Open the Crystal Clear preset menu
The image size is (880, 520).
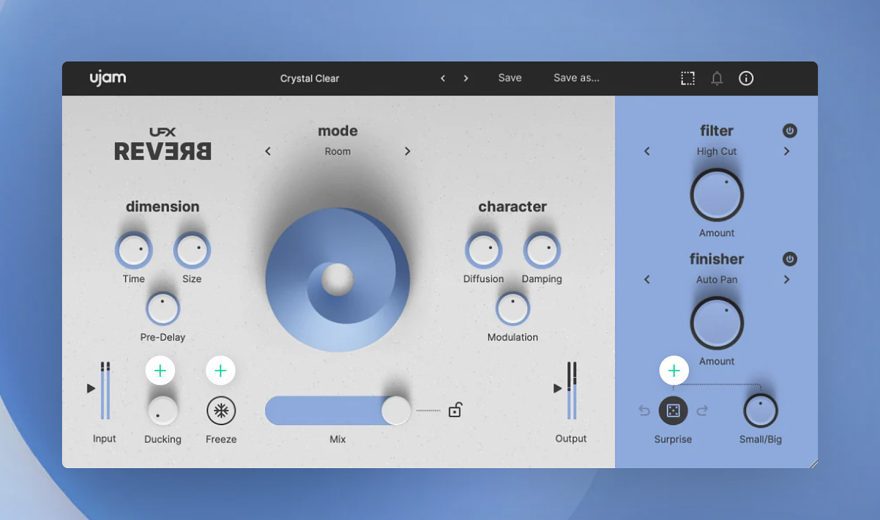pyautogui.click(x=310, y=78)
